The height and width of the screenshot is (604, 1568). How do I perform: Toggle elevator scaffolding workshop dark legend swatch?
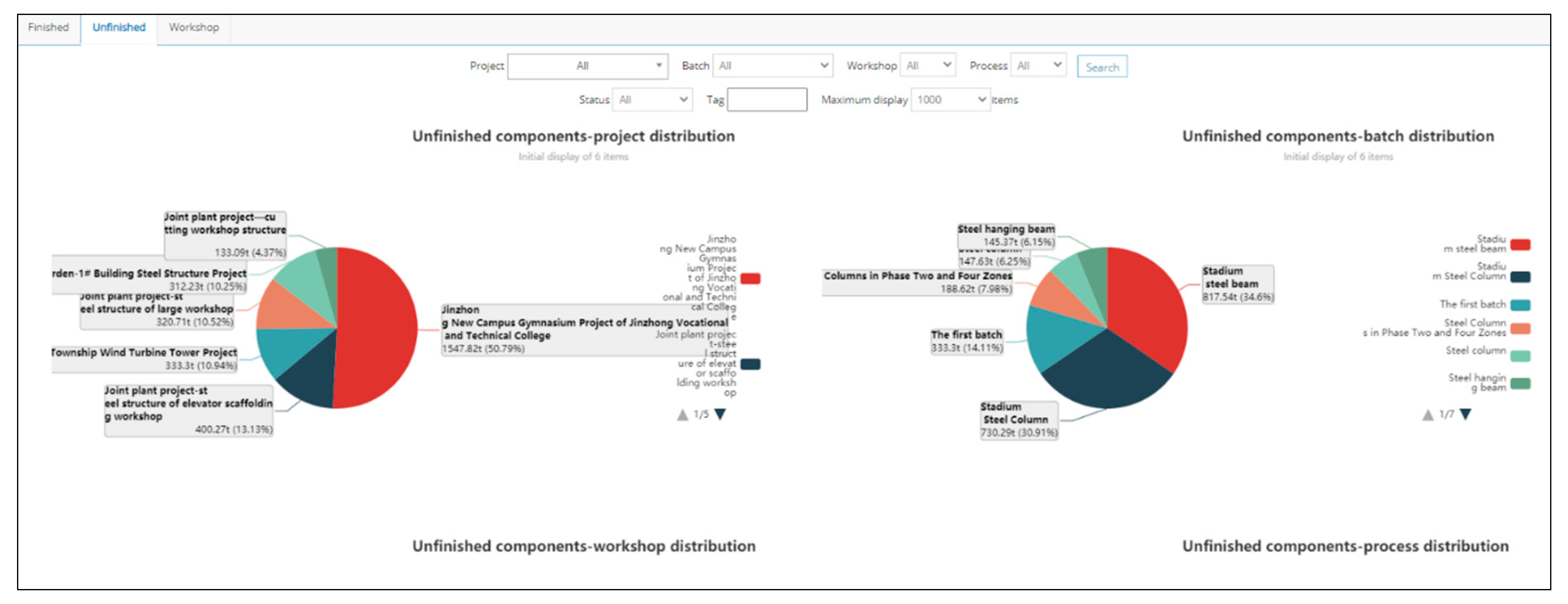point(750,364)
